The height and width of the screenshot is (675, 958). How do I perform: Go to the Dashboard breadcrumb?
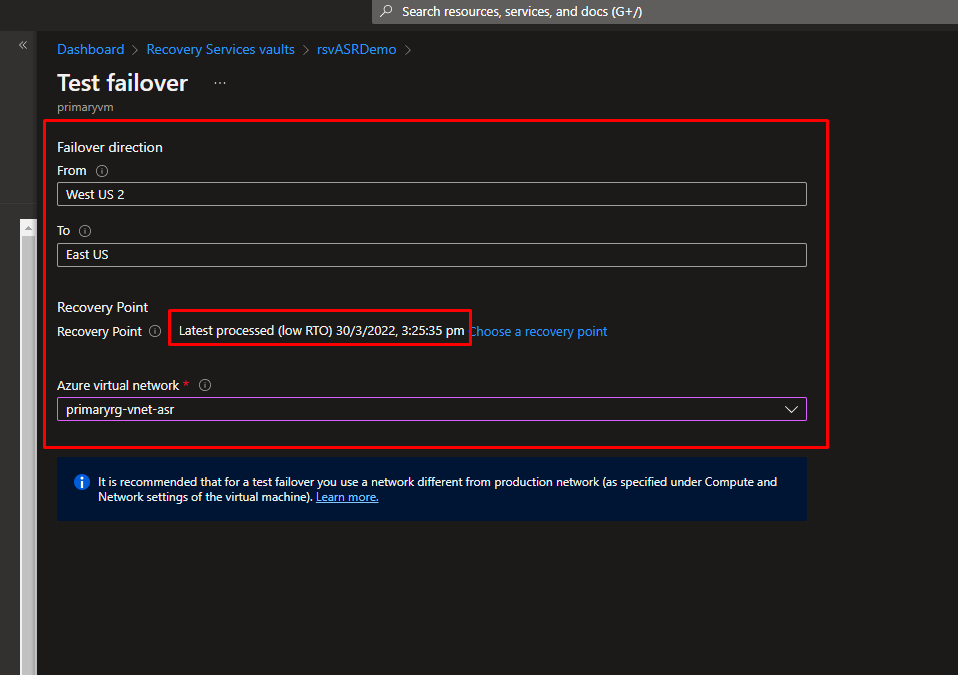click(x=90, y=49)
